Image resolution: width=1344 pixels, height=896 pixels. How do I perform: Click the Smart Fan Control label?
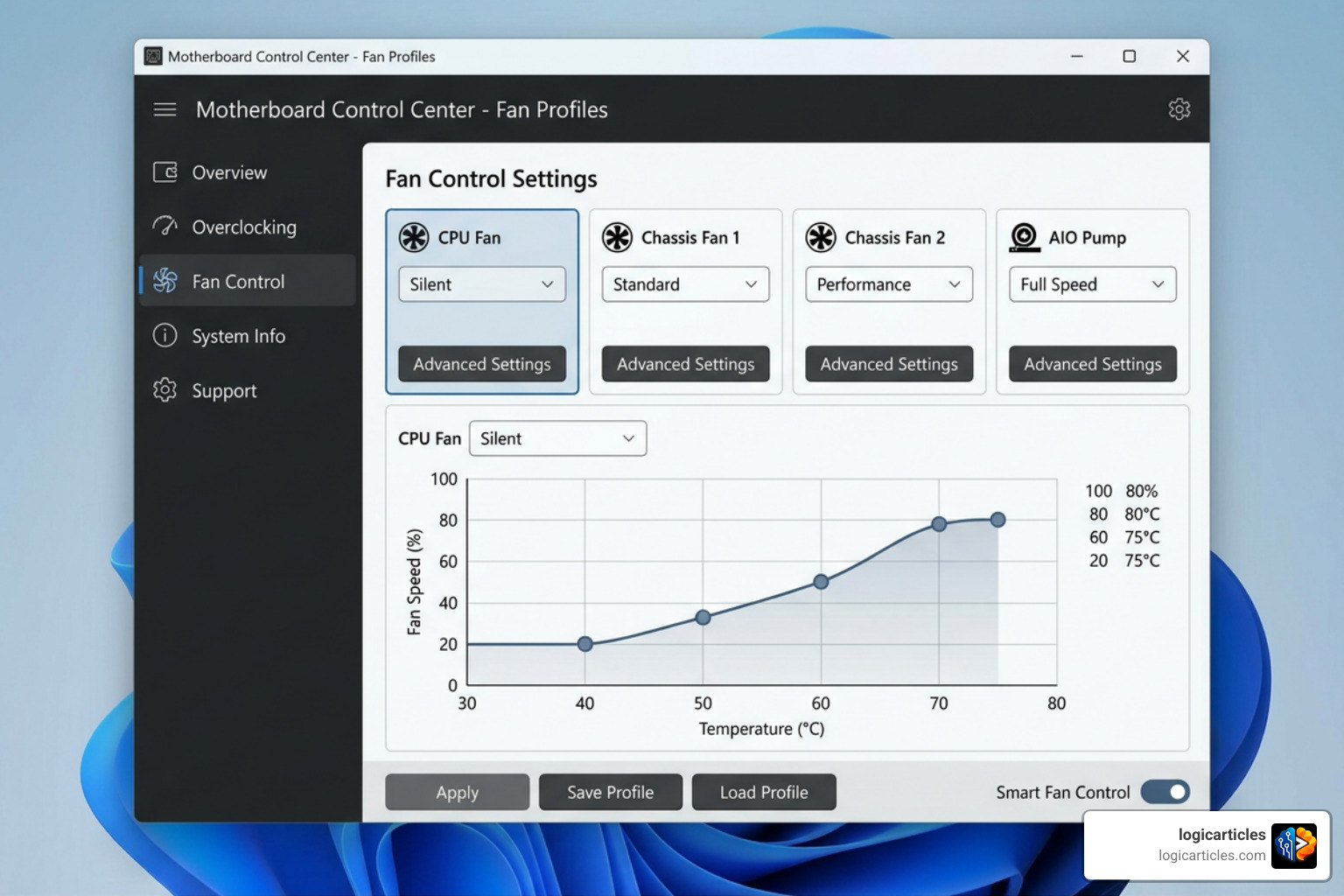click(1063, 793)
